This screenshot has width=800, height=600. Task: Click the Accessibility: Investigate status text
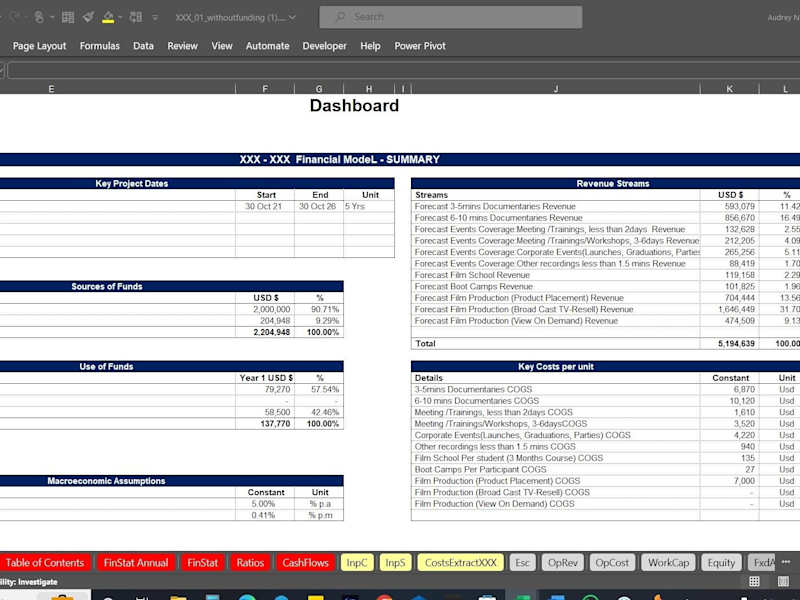tap(29, 582)
